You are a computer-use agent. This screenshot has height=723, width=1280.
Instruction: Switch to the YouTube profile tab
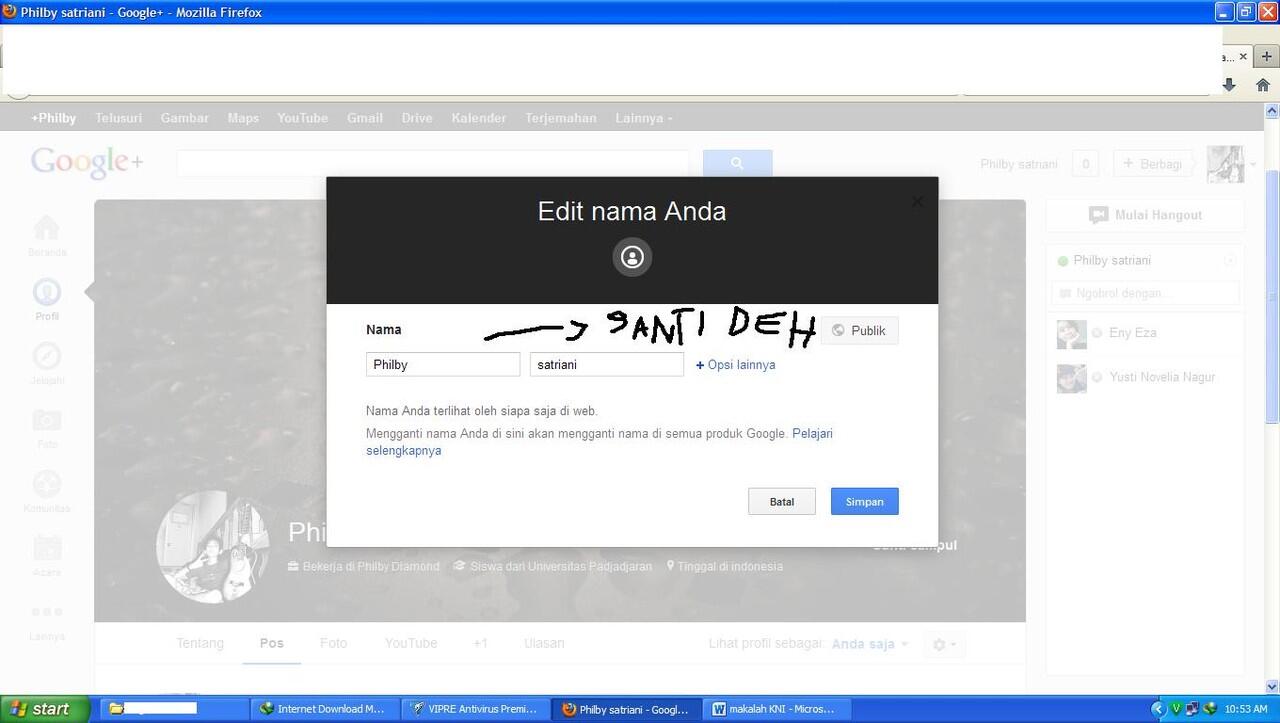(x=411, y=643)
